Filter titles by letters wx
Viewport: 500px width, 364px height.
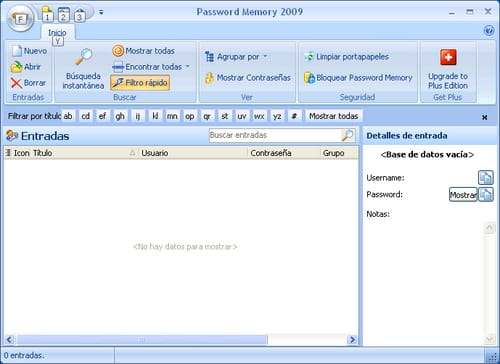(259, 116)
